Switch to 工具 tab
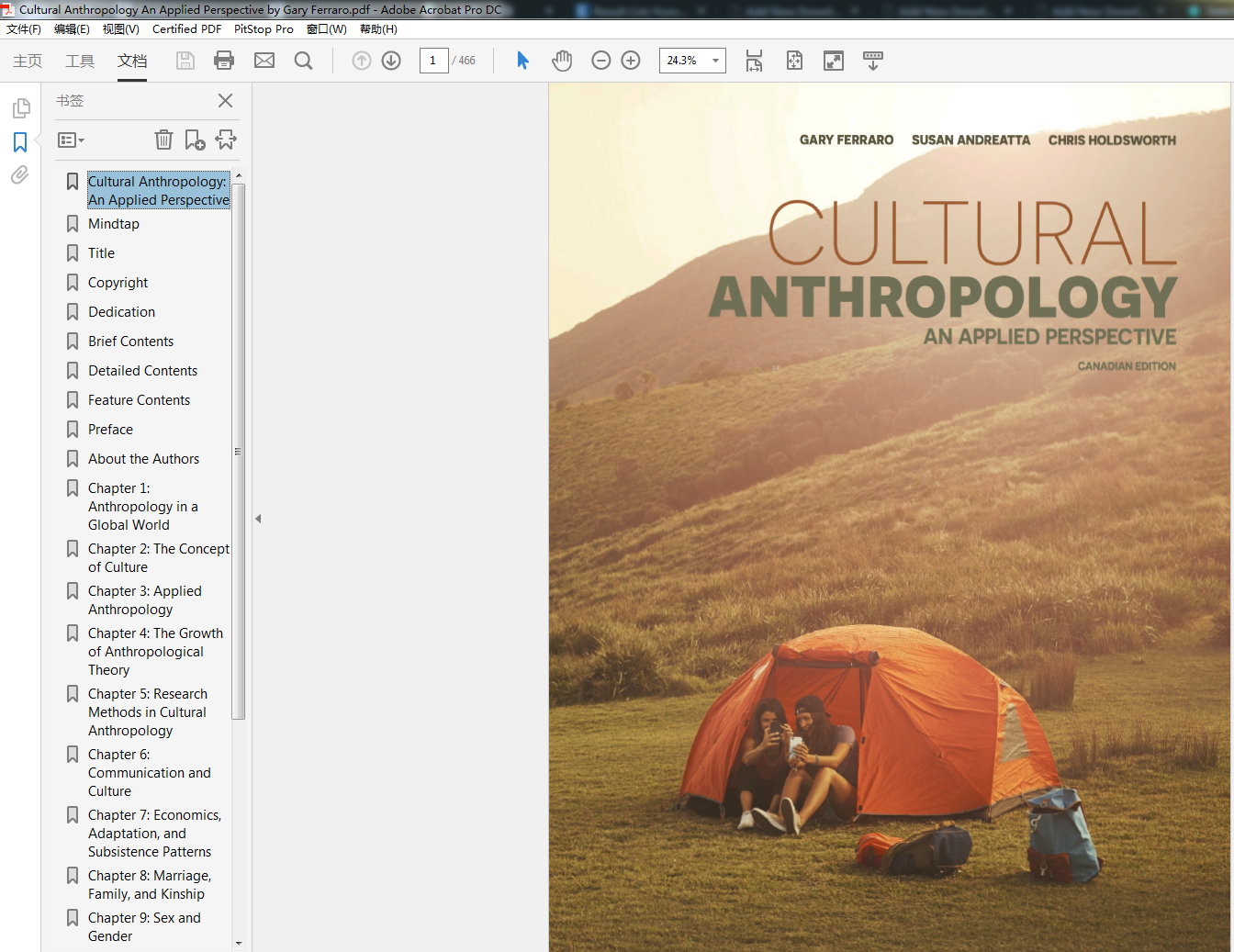Image resolution: width=1234 pixels, height=952 pixels. (x=80, y=61)
